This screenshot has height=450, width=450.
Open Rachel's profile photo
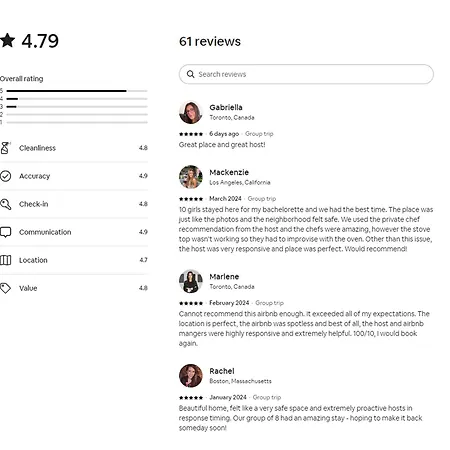(191, 376)
